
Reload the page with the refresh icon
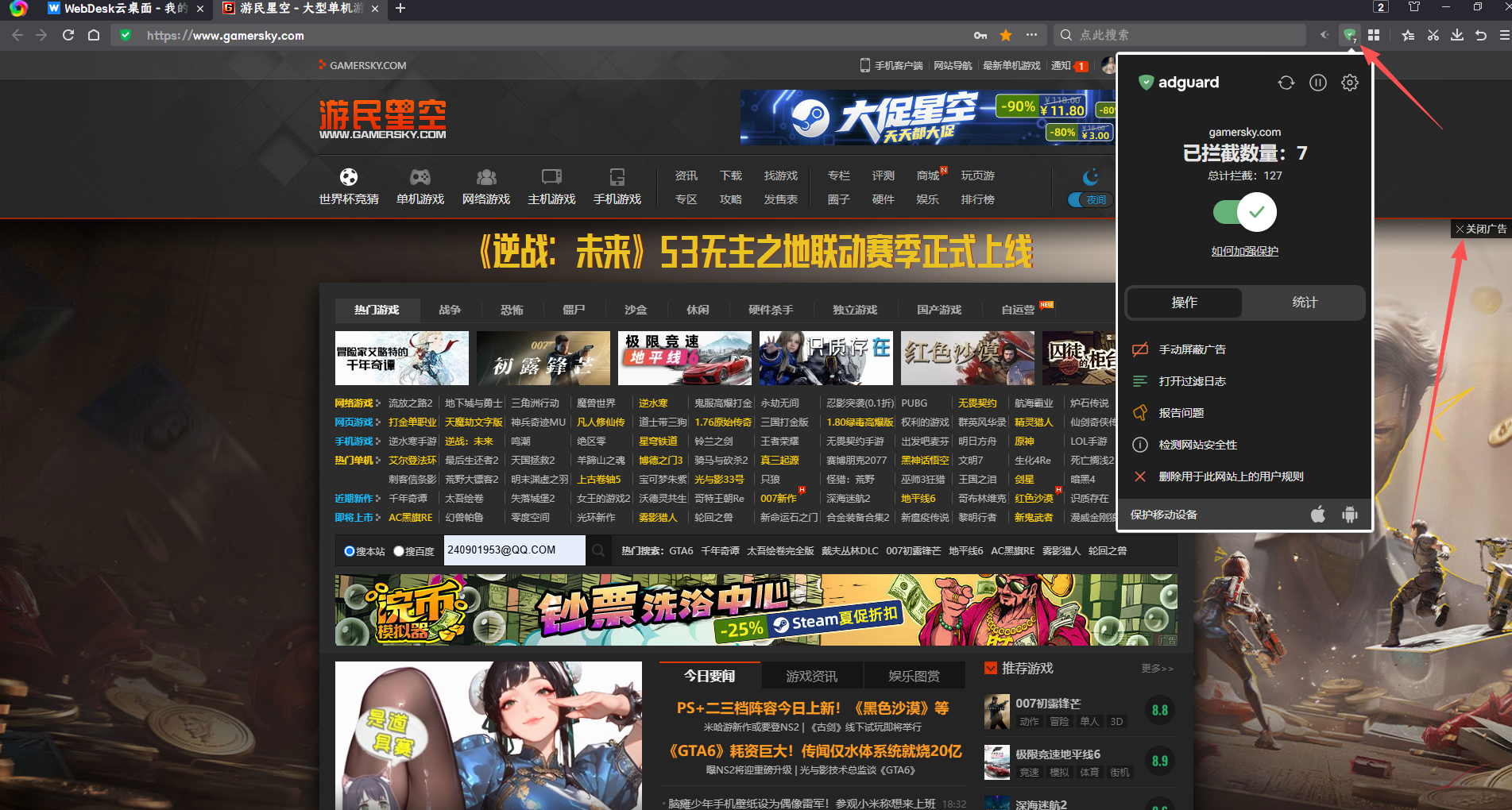pos(68,35)
